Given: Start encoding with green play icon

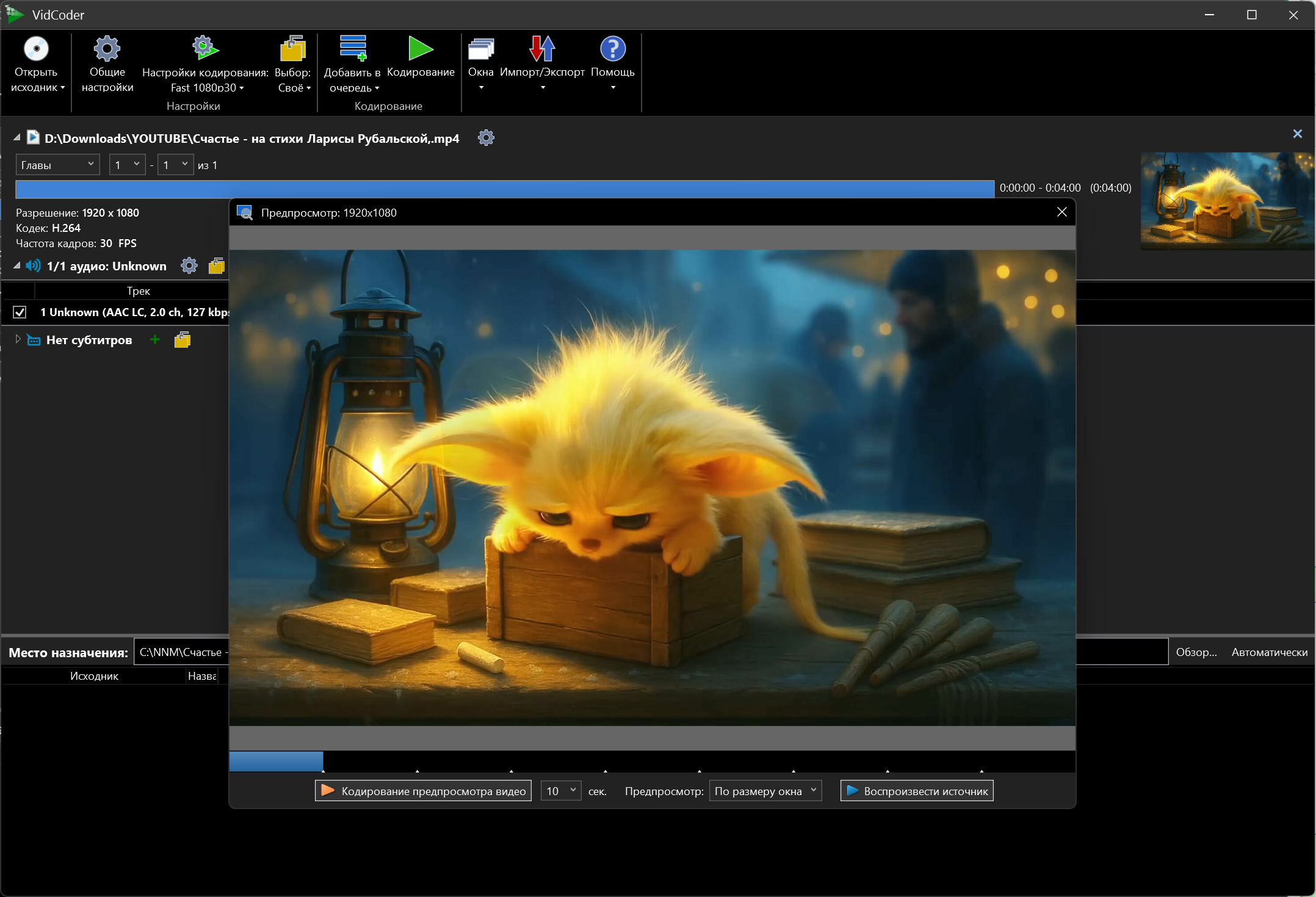Looking at the screenshot, I should [x=421, y=49].
